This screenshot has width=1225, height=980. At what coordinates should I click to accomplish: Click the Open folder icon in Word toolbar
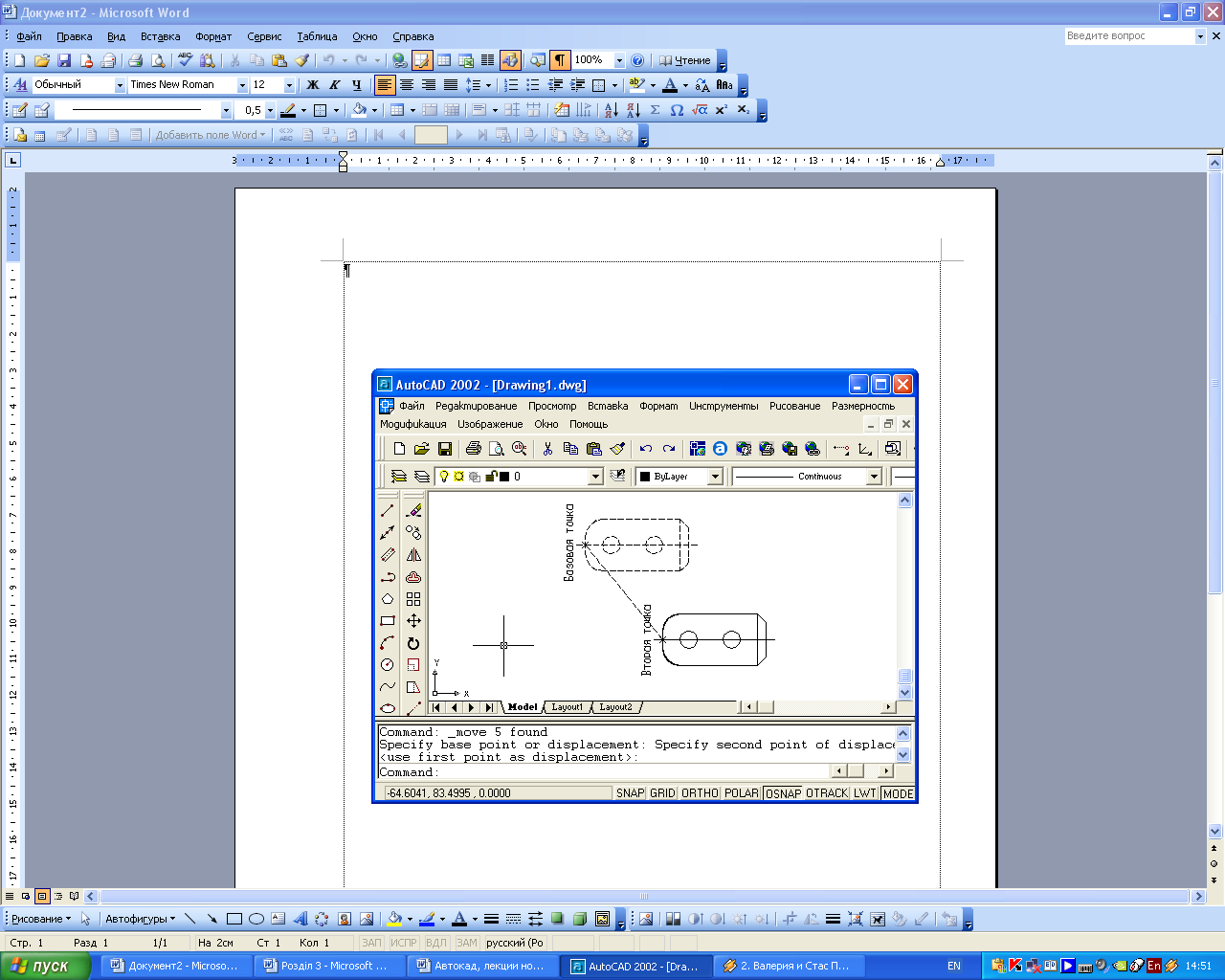(41, 60)
